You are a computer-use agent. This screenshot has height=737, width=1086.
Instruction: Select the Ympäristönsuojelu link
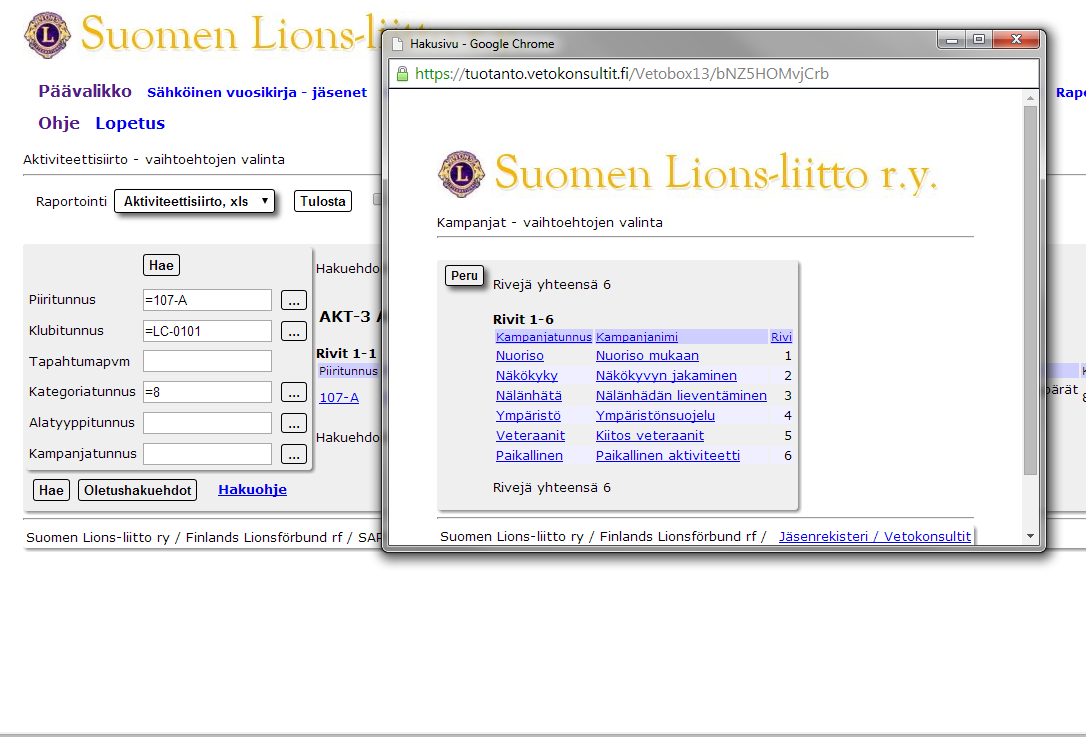click(x=655, y=416)
